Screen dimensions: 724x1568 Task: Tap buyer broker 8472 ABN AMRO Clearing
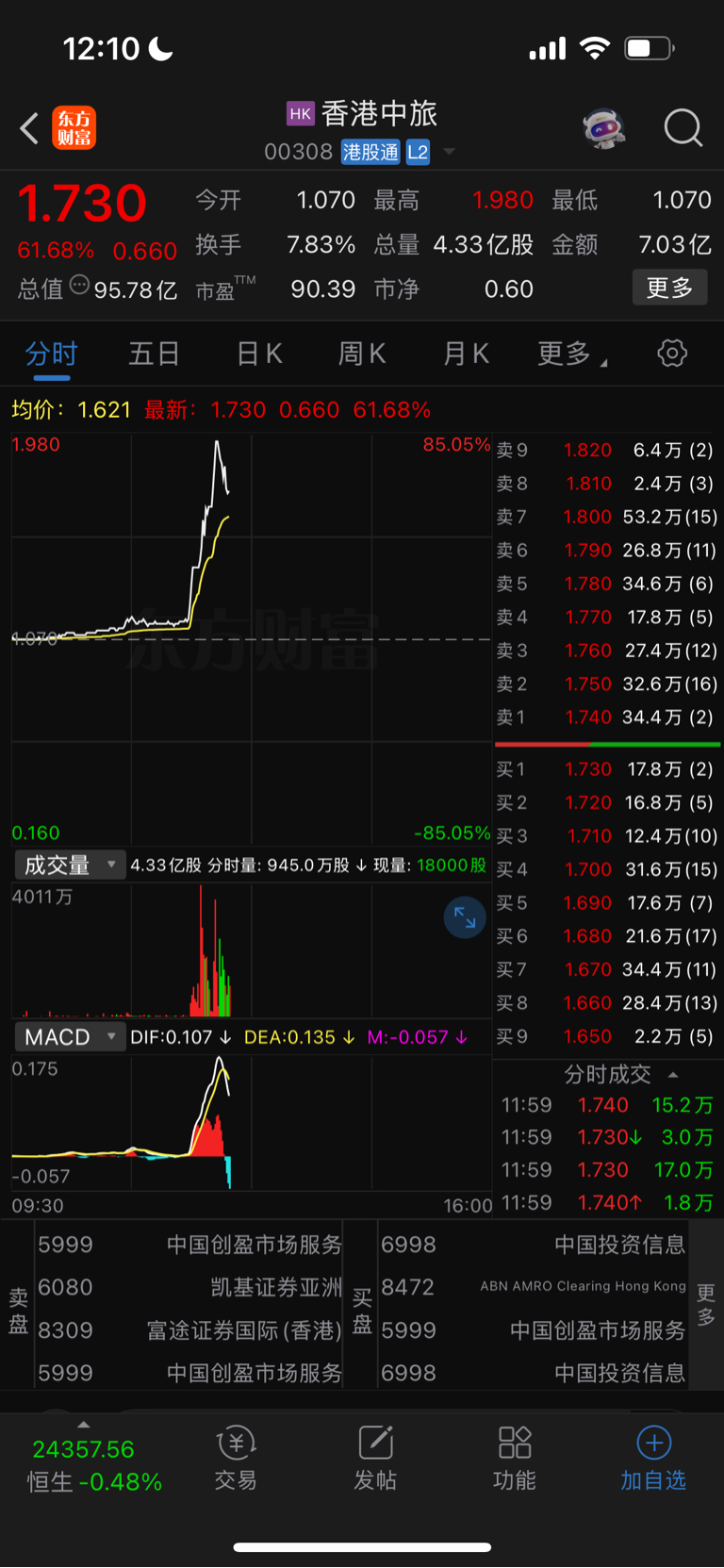click(x=534, y=1287)
